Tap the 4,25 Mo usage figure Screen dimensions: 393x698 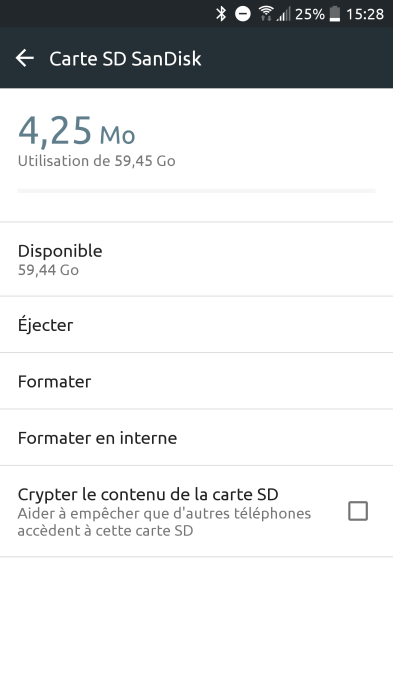[77, 131]
